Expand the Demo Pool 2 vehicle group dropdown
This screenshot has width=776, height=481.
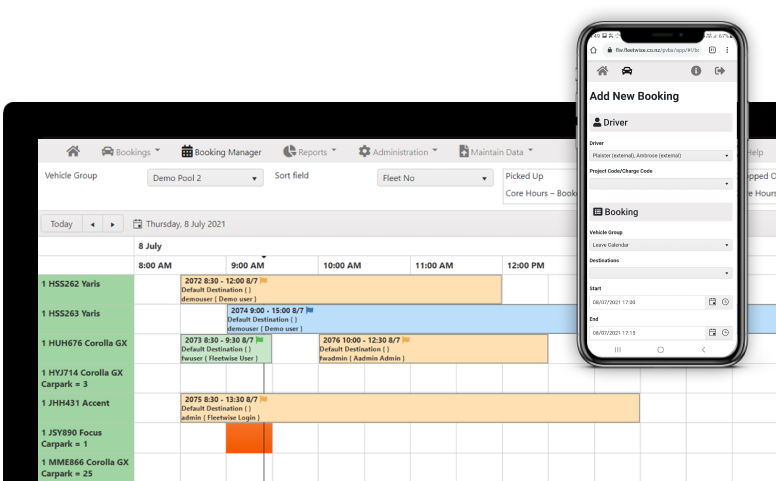(205, 178)
